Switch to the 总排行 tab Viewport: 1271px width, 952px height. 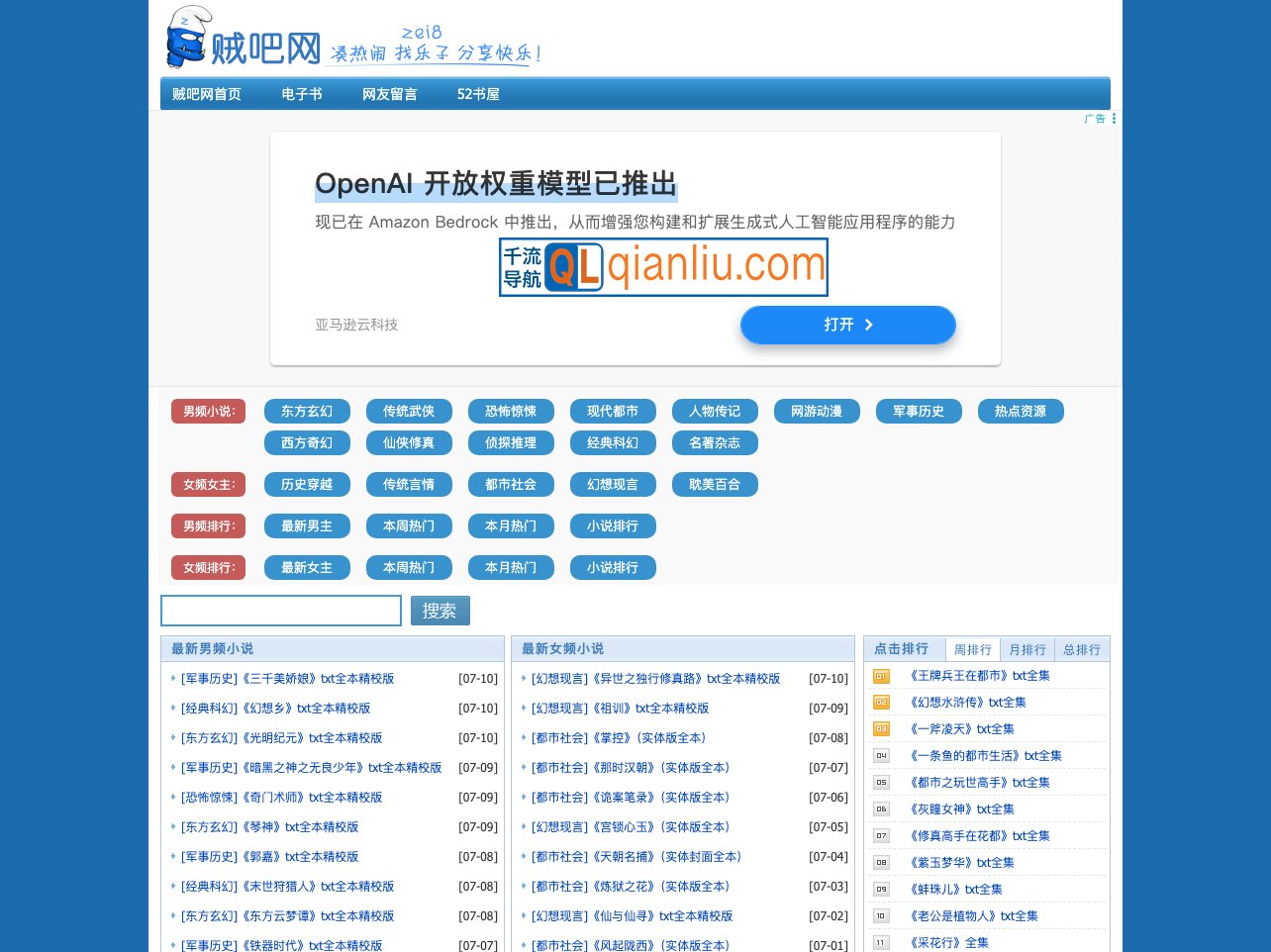[1081, 649]
